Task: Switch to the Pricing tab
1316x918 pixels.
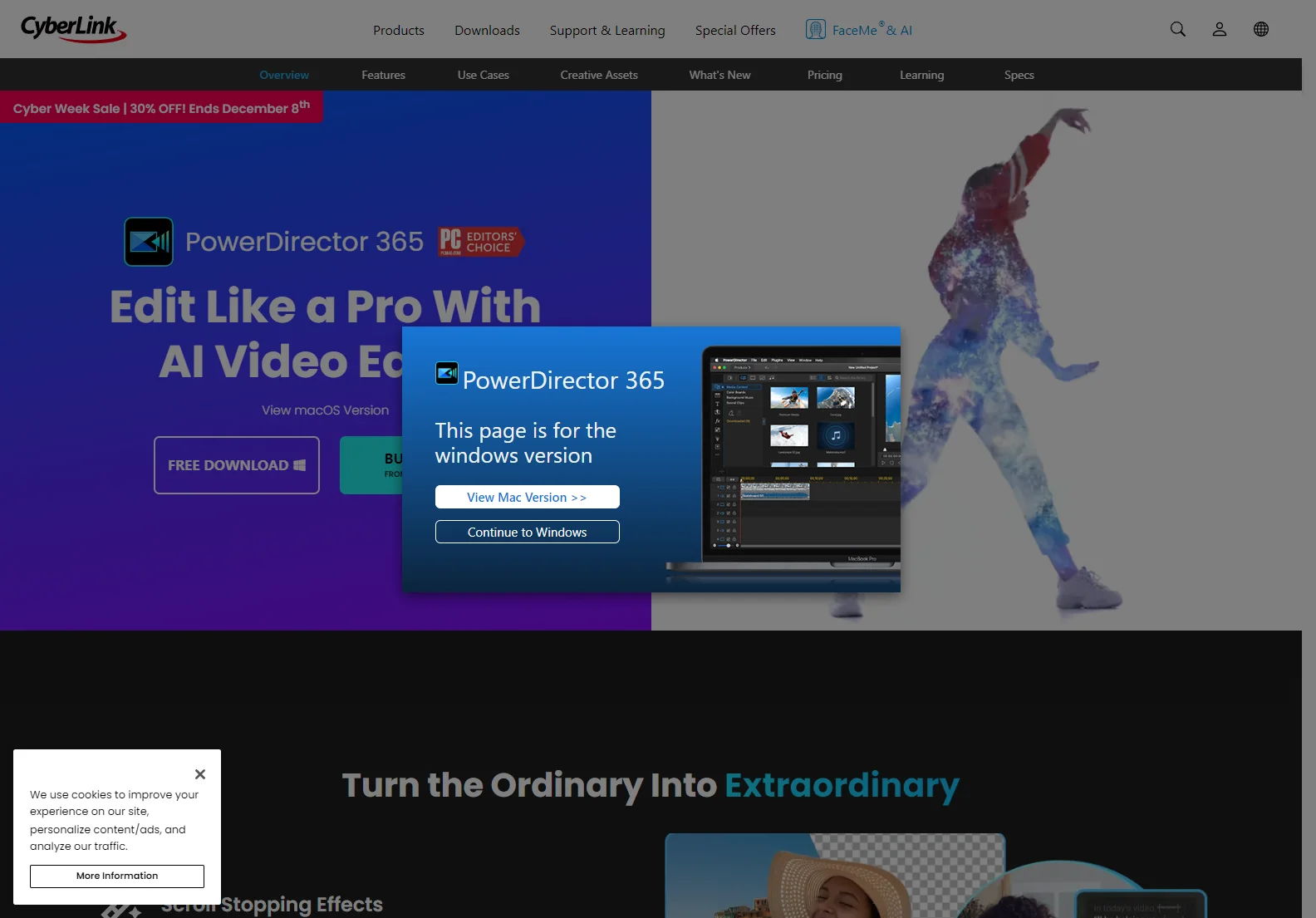Action: tap(825, 75)
